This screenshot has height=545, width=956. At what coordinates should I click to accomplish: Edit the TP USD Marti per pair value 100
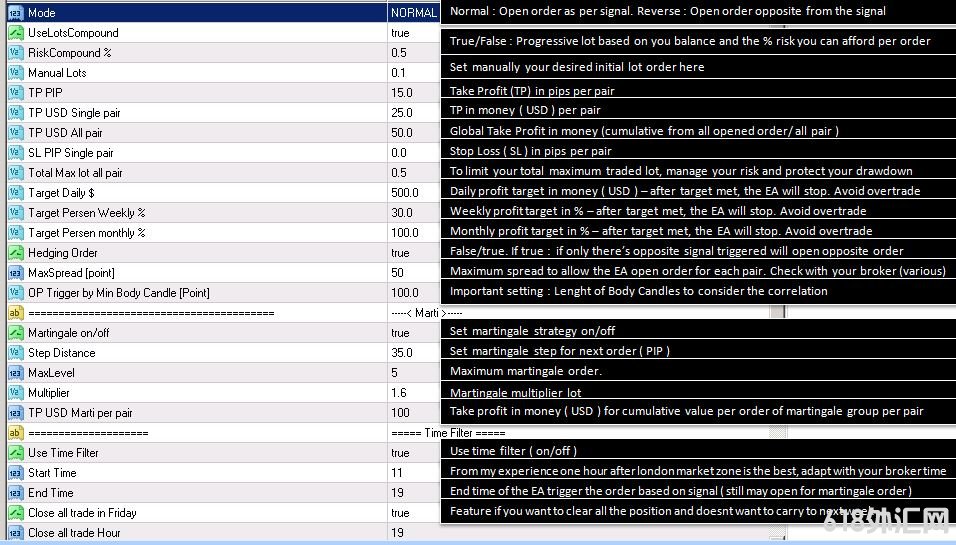click(401, 413)
